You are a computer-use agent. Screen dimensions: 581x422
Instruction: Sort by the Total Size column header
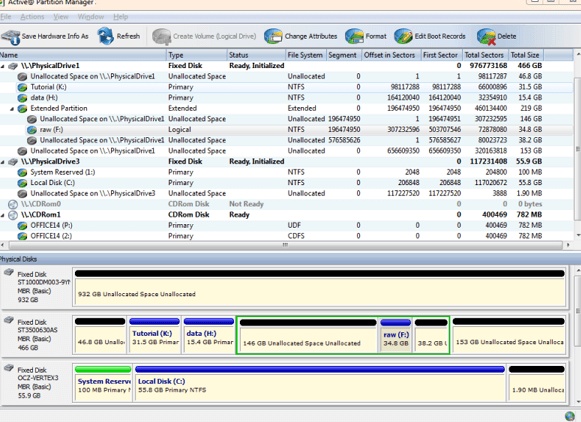526,55
